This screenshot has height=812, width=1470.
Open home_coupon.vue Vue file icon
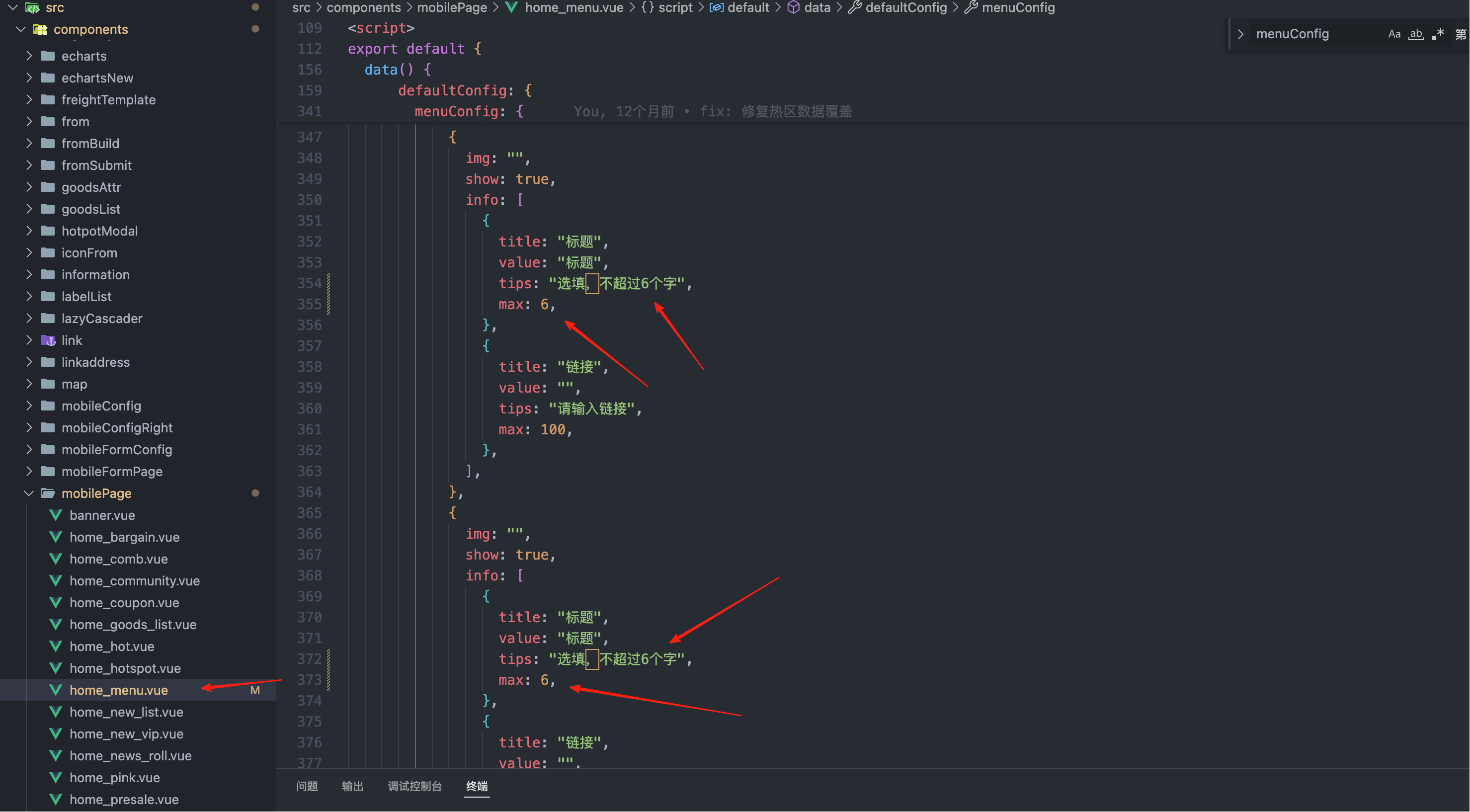[55, 603]
